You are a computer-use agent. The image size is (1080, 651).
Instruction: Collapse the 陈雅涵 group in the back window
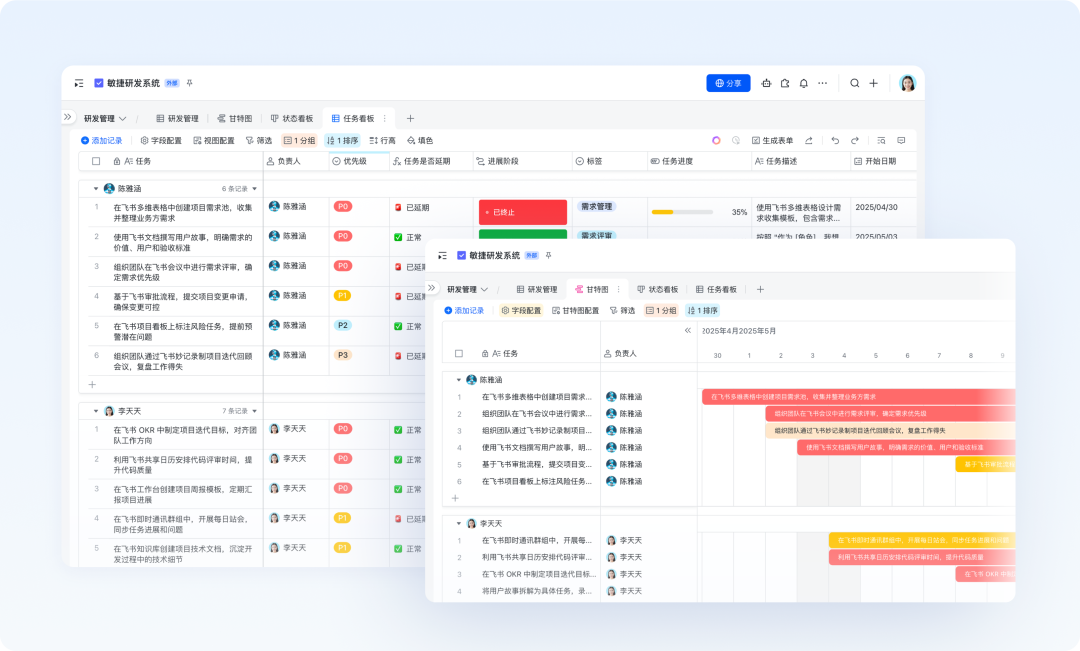(96, 189)
